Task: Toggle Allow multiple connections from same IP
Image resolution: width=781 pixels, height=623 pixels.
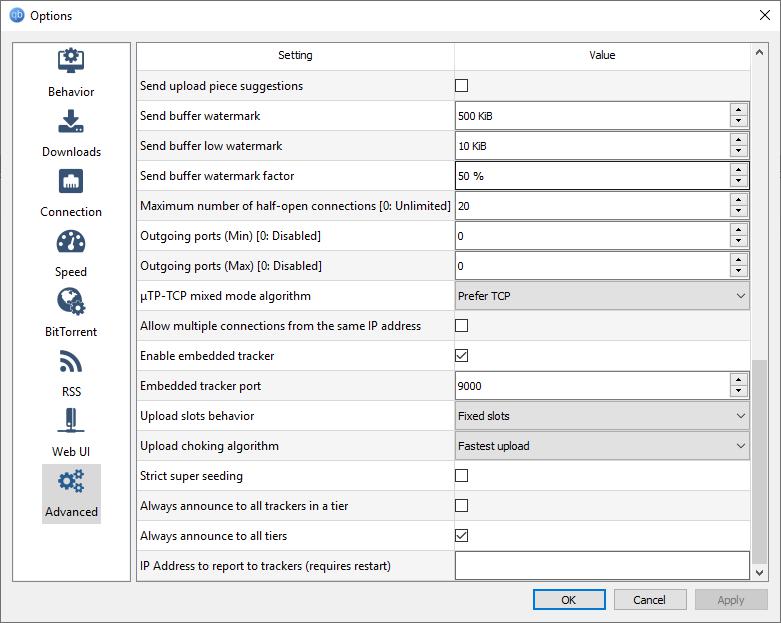Action: [462, 326]
